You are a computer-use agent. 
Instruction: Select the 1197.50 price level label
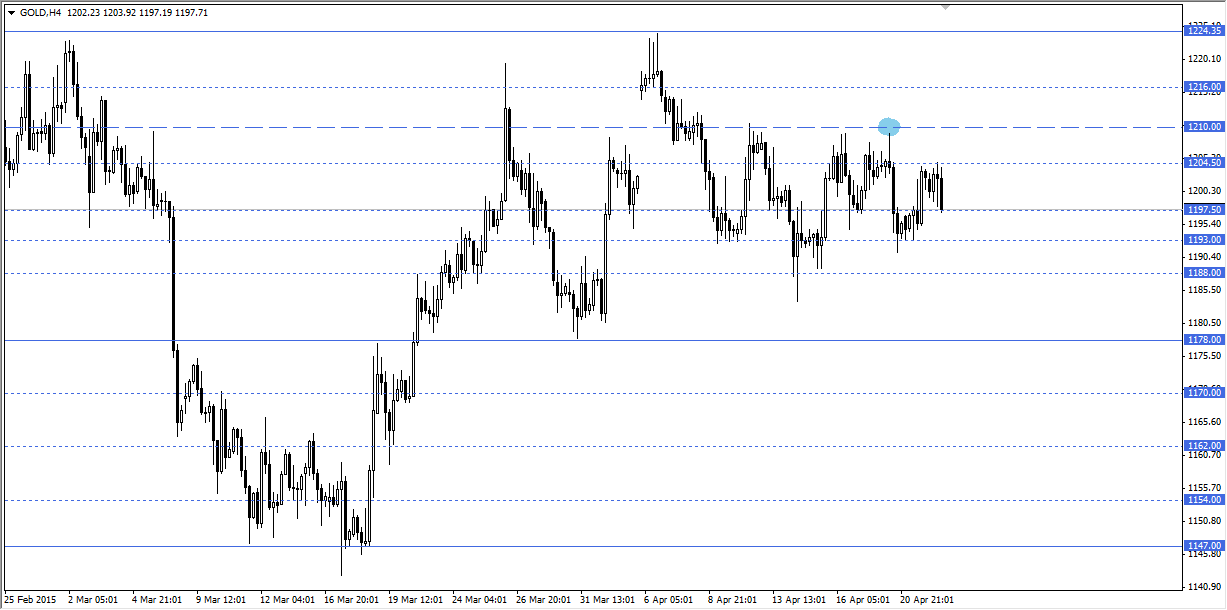(1204, 210)
